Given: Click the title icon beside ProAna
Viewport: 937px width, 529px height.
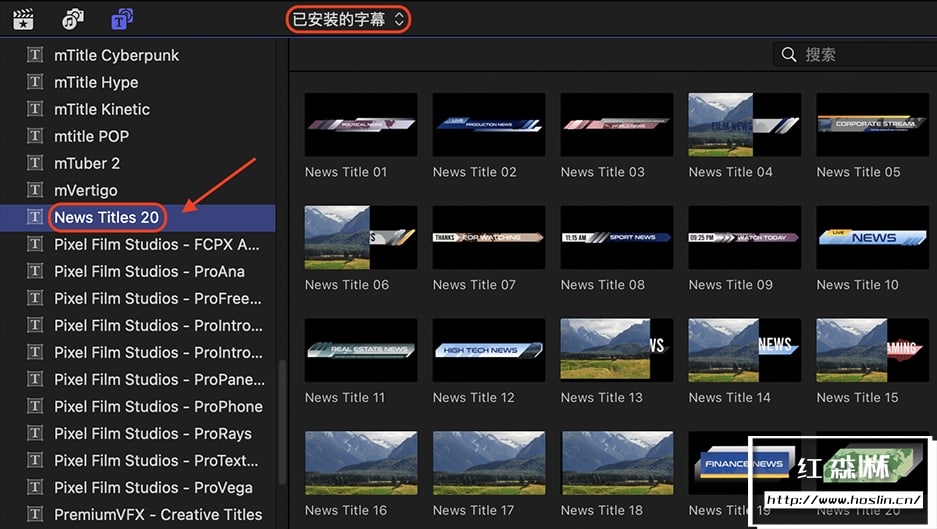Looking at the screenshot, I should 35,271.
